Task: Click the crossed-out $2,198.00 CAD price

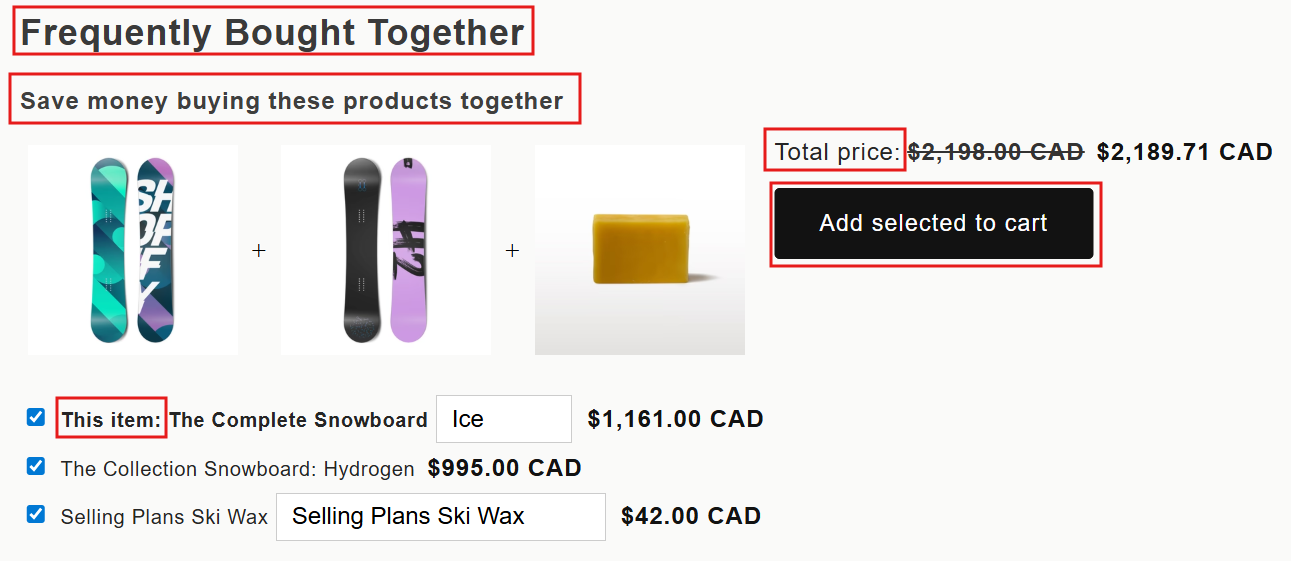Action: (995, 152)
